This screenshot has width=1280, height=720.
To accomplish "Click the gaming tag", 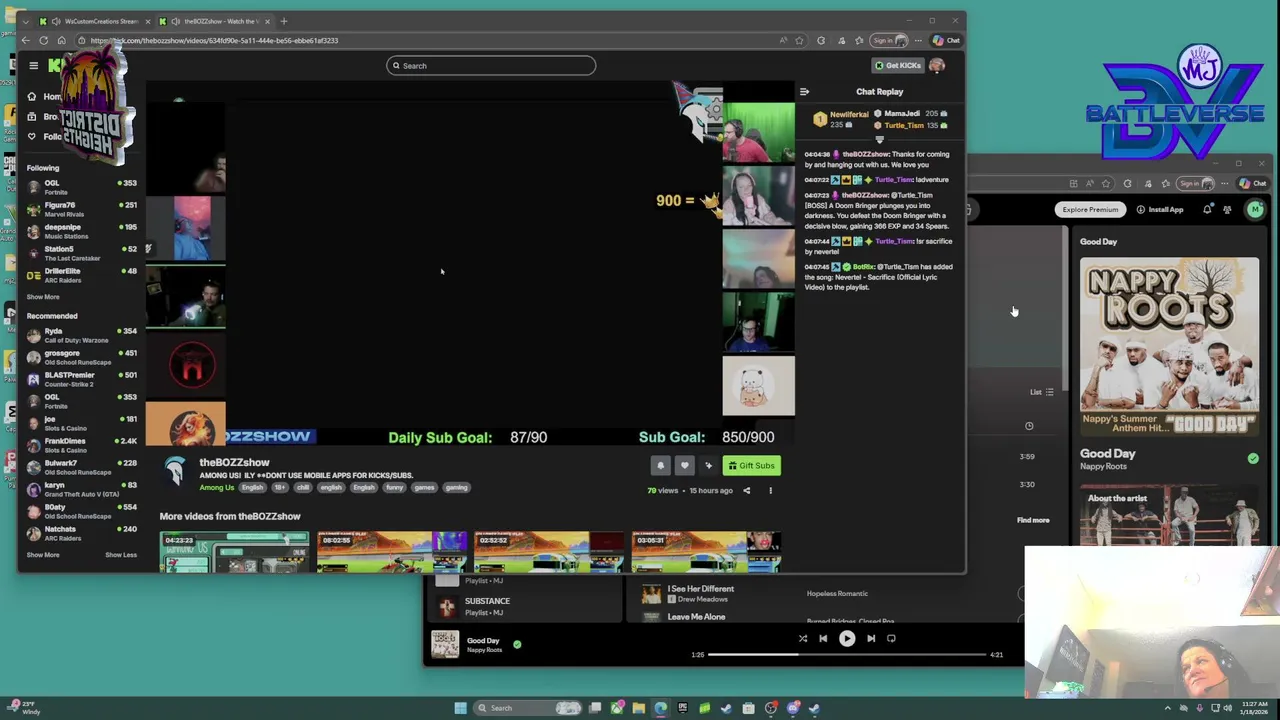I will tap(457, 488).
